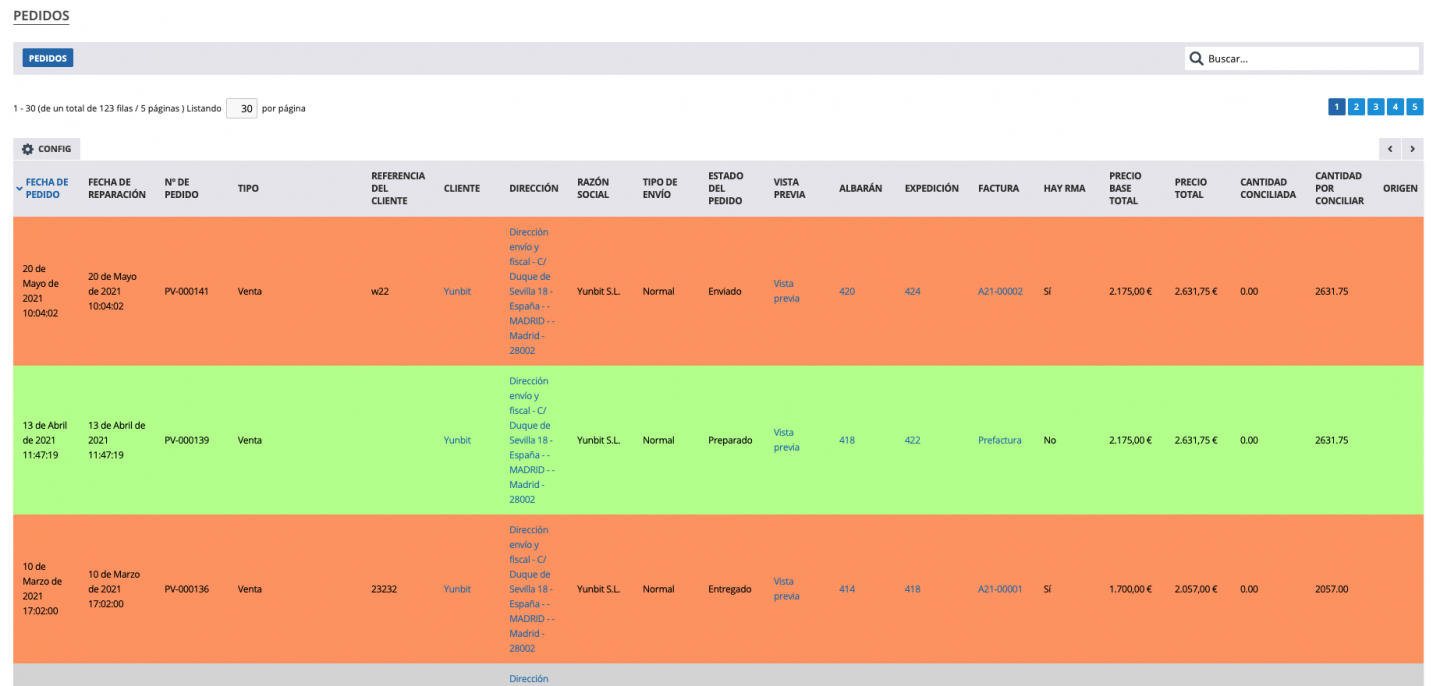This screenshot has height=686, width=1440.
Task: Focus the Buscar search field
Action: (x=1308, y=59)
